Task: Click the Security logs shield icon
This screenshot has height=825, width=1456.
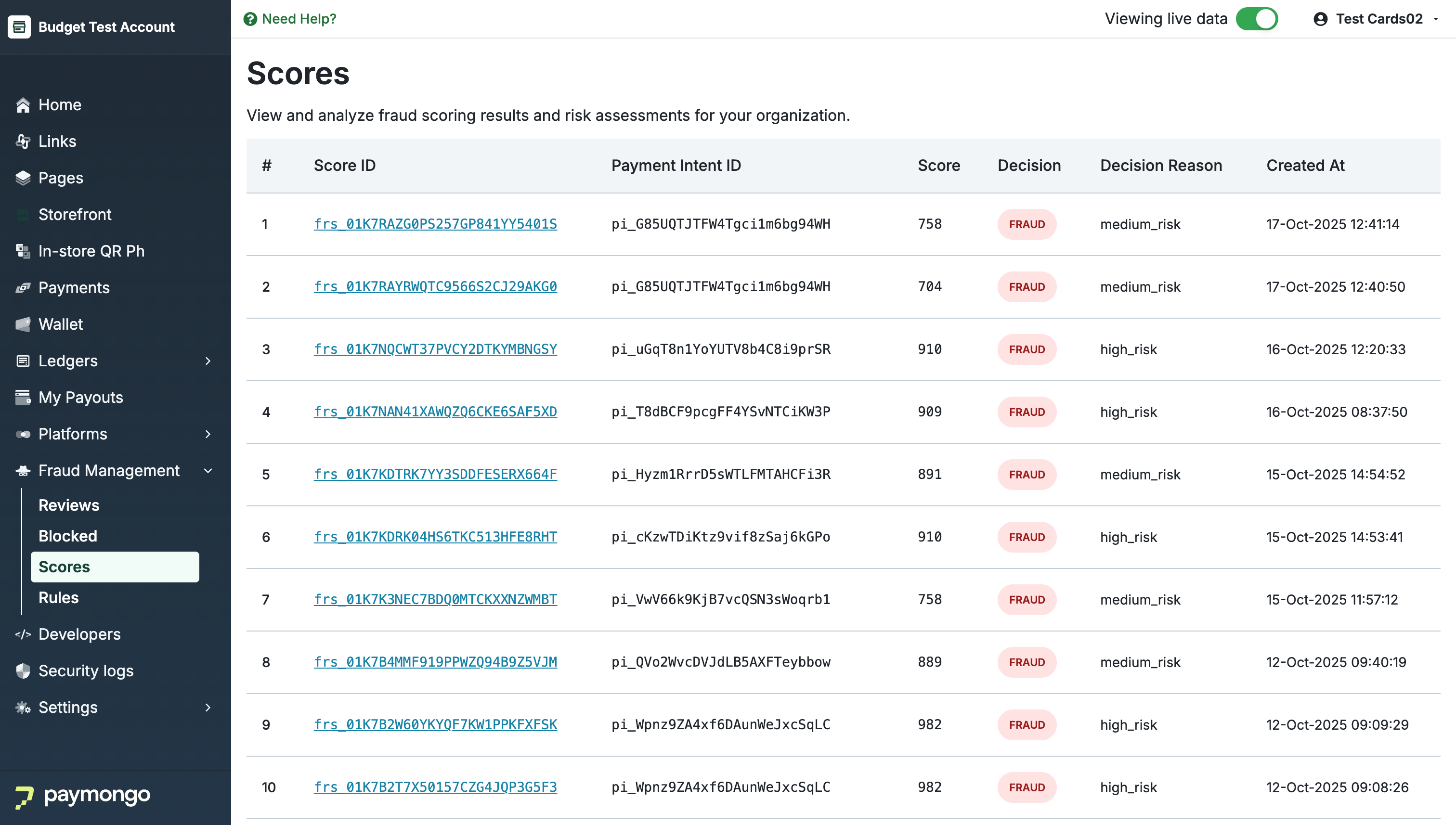Action: 23,671
